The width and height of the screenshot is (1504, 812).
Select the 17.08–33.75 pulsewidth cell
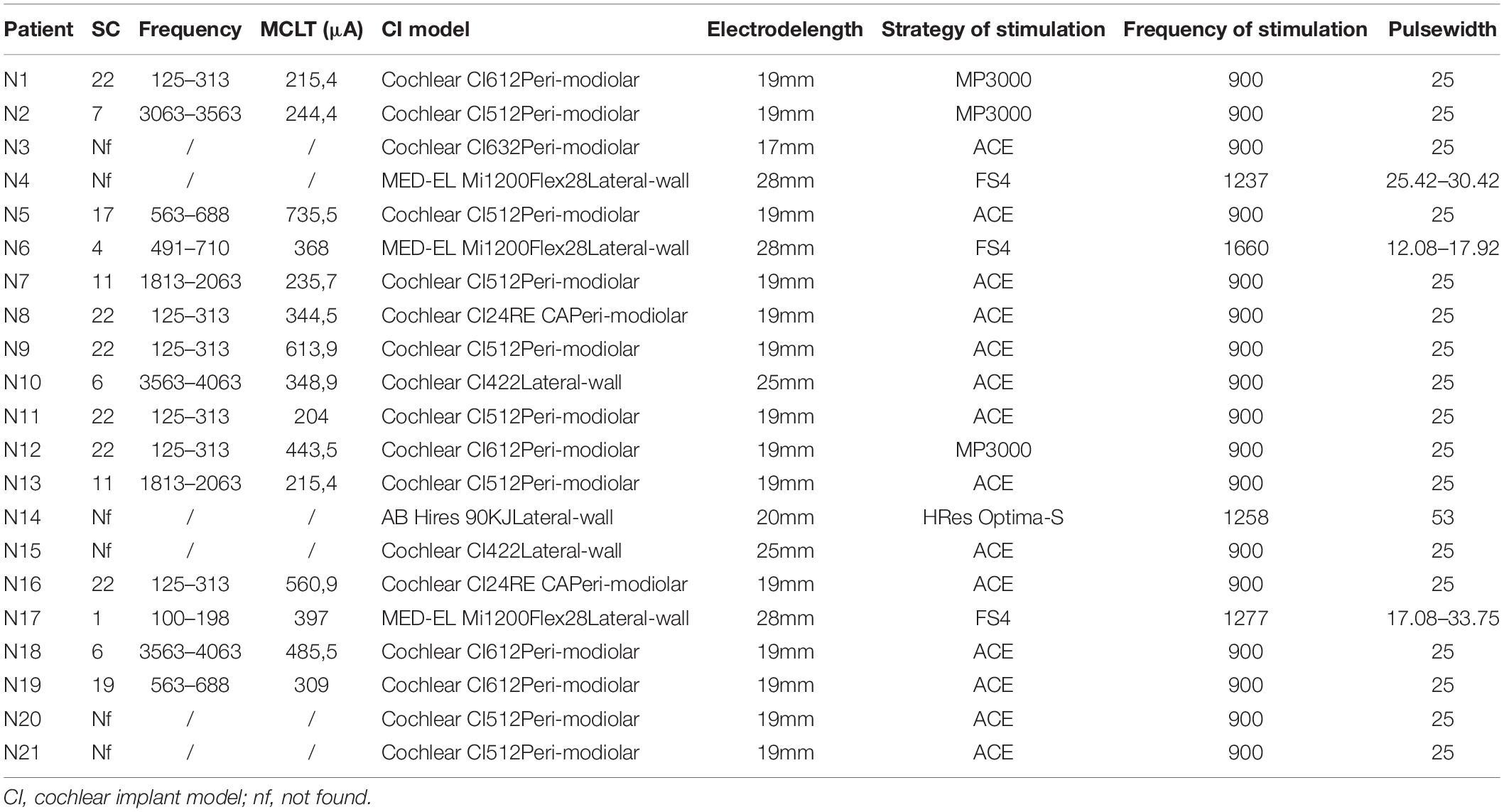click(x=1442, y=618)
